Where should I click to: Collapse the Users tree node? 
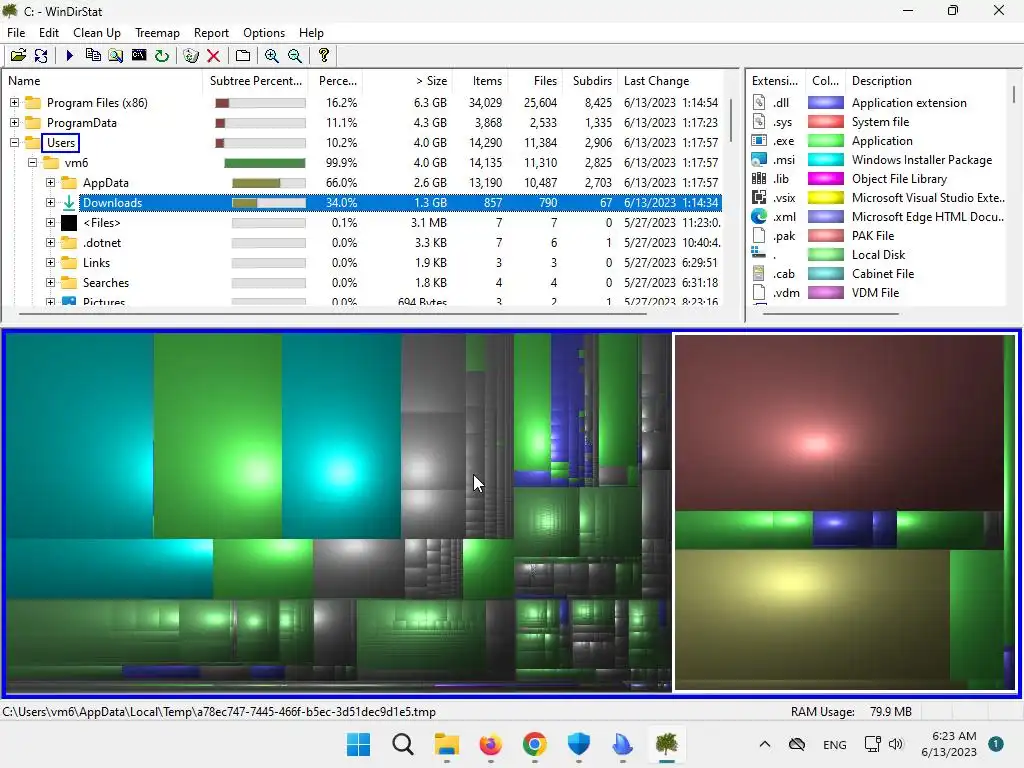pos(14,142)
